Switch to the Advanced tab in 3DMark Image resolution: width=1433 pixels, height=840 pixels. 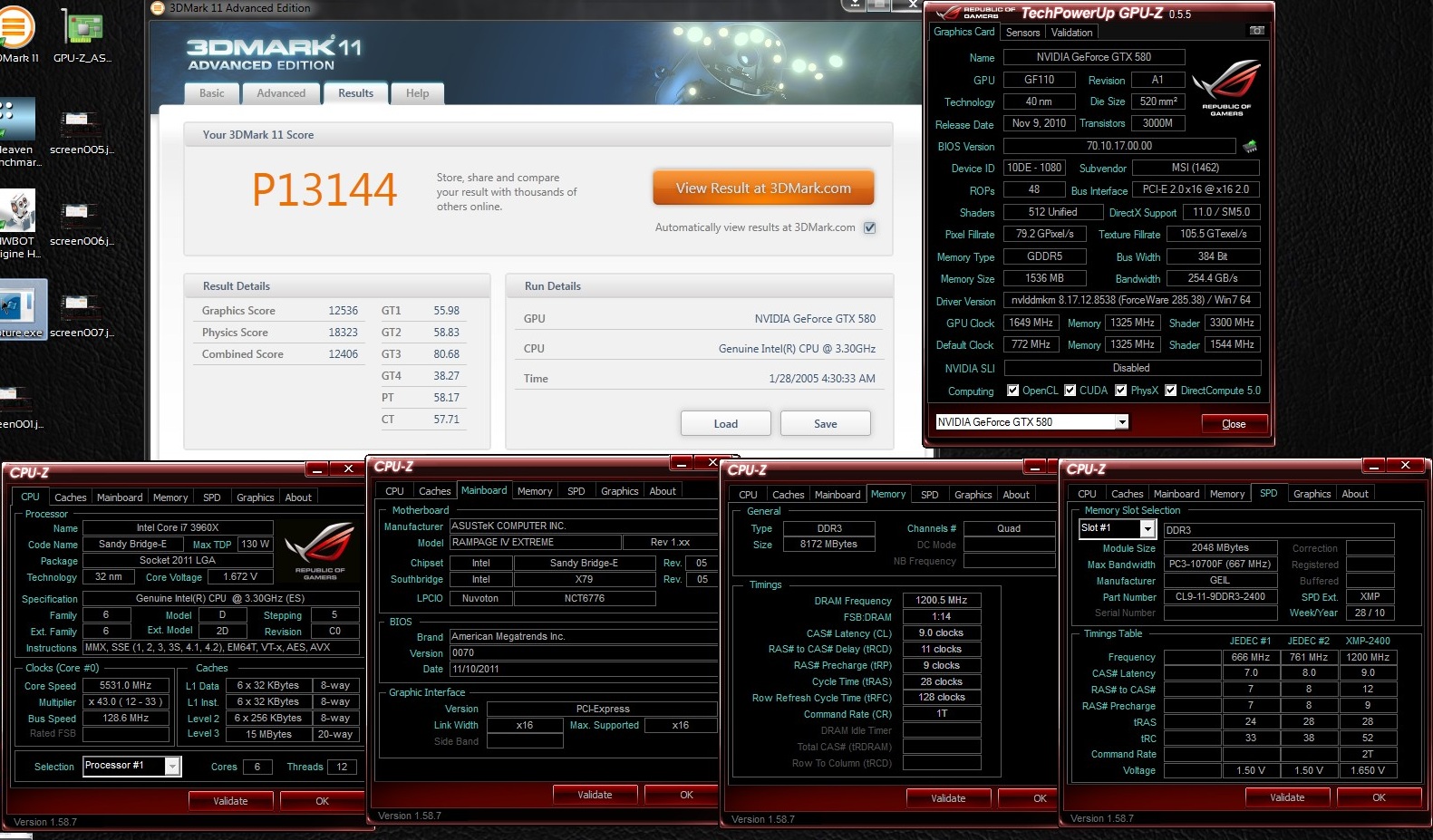(281, 93)
